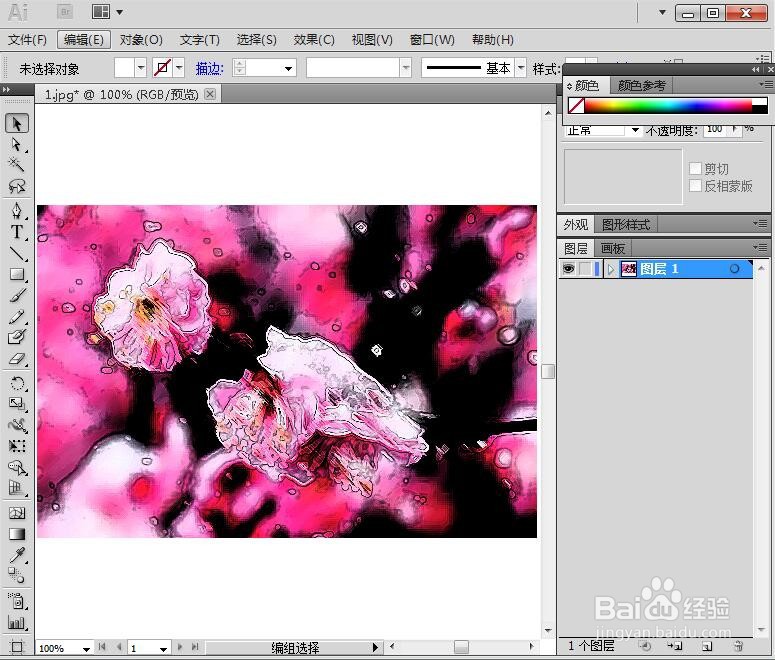This screenshot has width=775, height=660.
Task: Select the Magic Wand tool
Action: click(17, 165)
